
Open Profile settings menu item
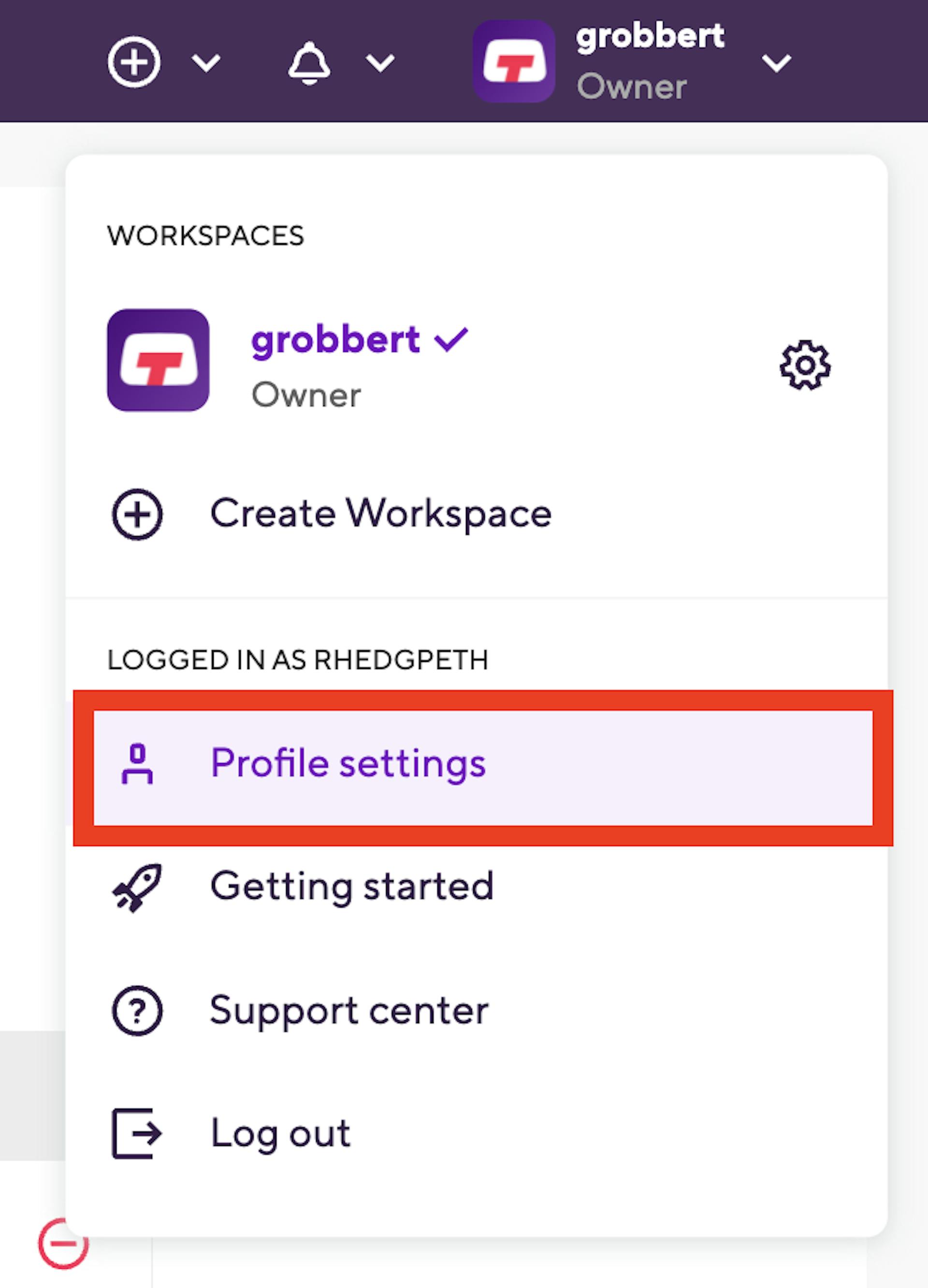click(348, 762)
